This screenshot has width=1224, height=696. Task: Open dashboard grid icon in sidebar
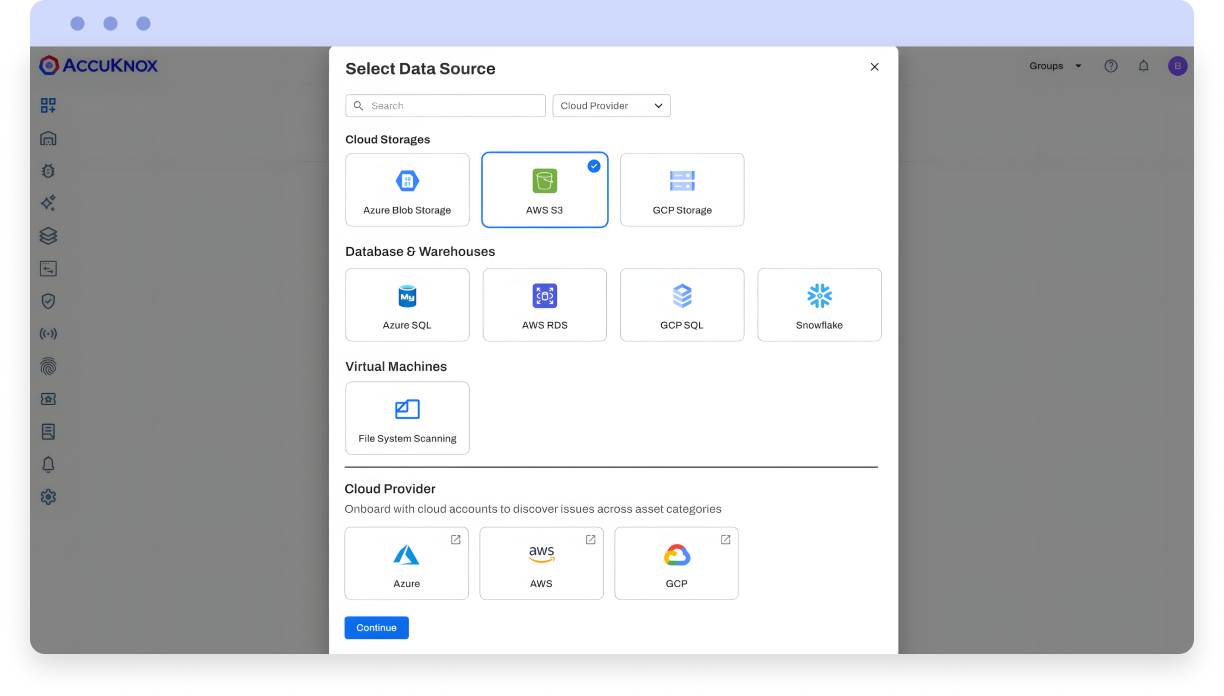[48, 105]
